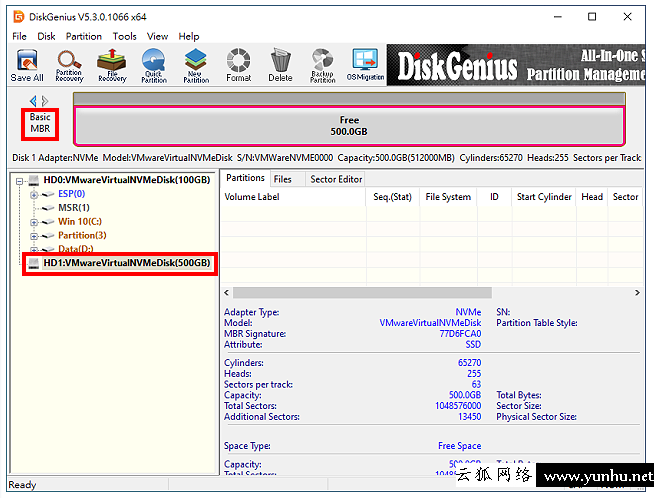Select the Free 500.0GB space bar
The width and height of the screenshot is (657, 498).
coord(349,126)
